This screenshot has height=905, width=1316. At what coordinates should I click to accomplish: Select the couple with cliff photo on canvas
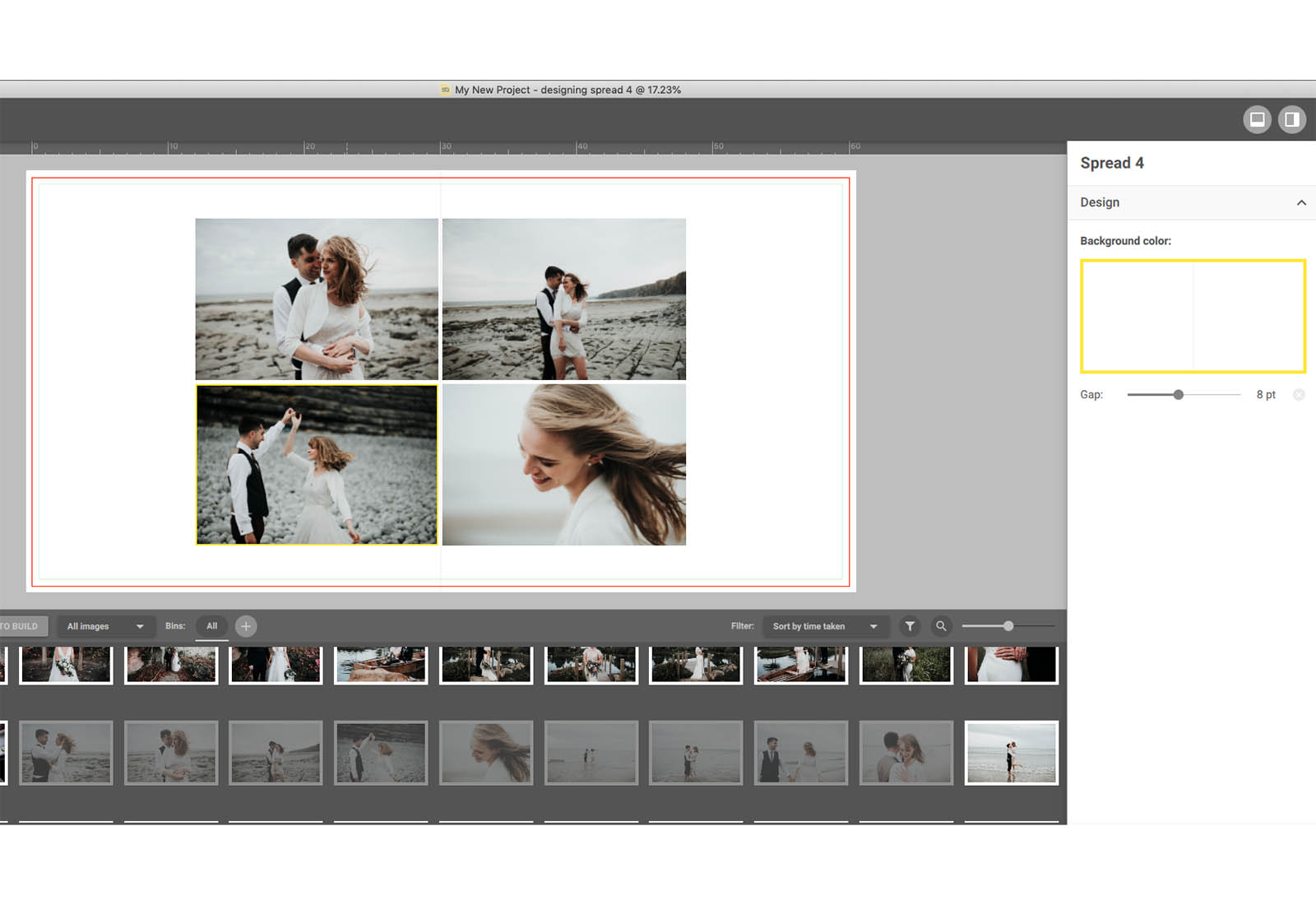pyautogui.click(x=564, y=299)
